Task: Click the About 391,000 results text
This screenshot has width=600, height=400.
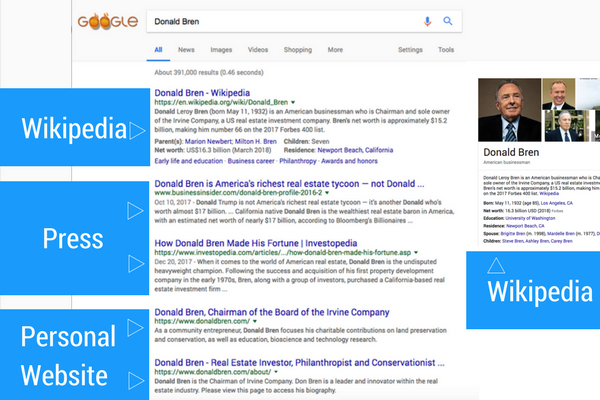Action: click(209, 72)
